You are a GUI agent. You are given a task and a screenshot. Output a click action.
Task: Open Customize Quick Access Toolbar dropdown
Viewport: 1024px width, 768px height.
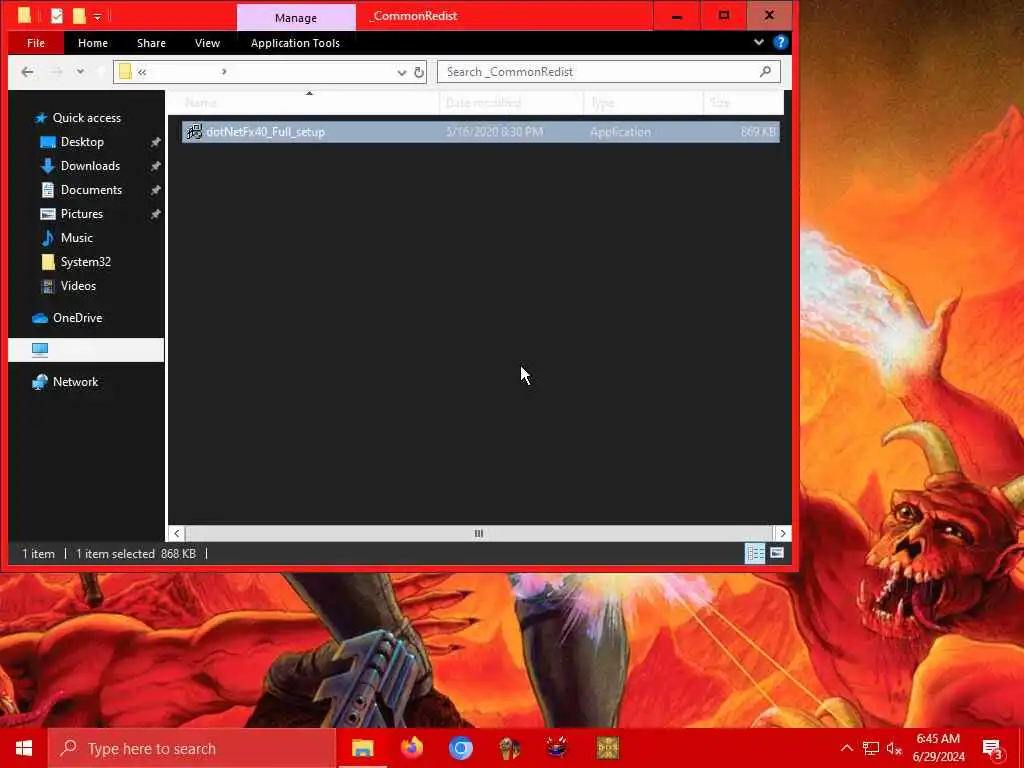(97, 16)
